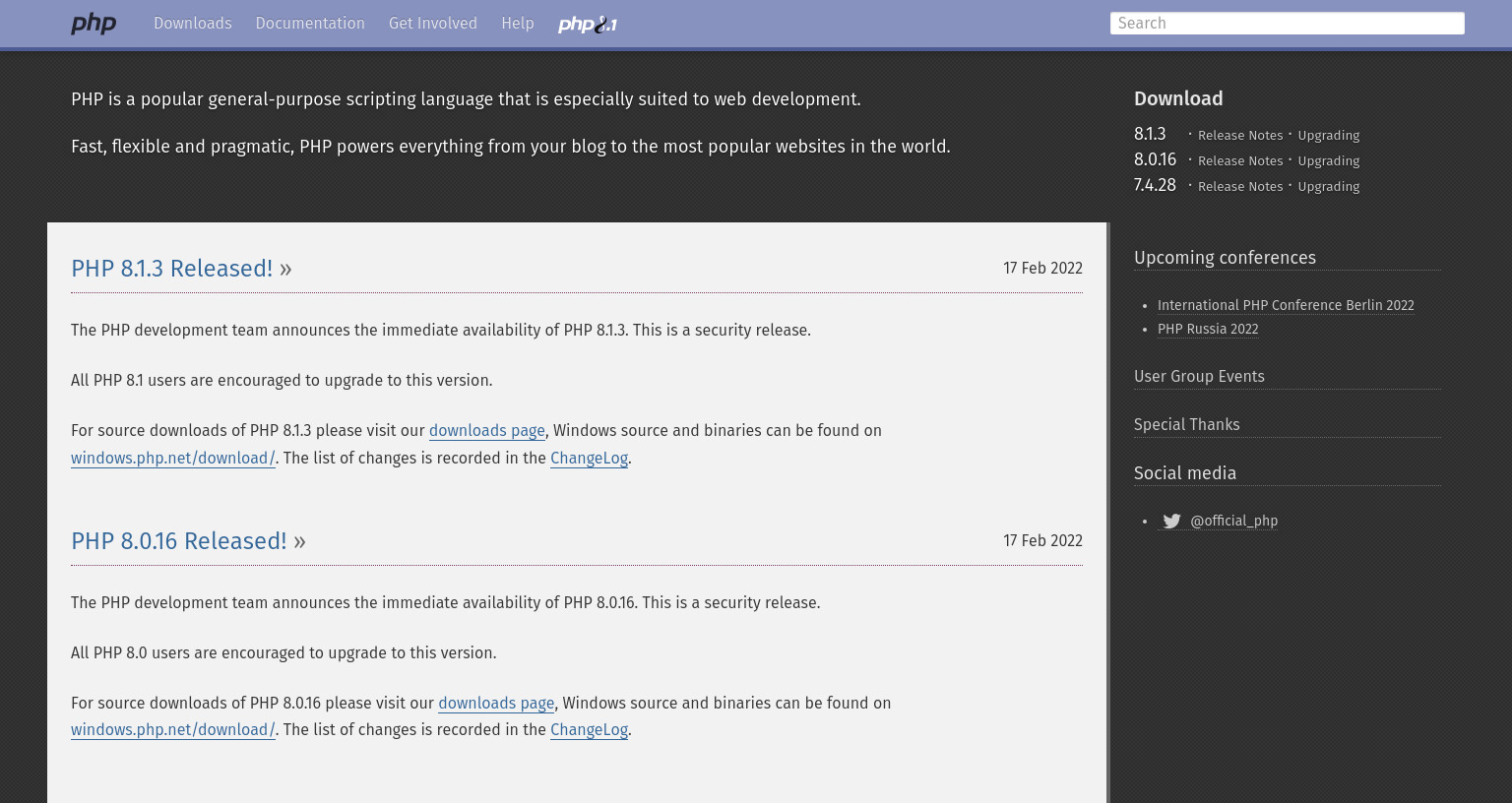
Task: Go to Get Involved in navbar
Action: [x=433, y=23]
